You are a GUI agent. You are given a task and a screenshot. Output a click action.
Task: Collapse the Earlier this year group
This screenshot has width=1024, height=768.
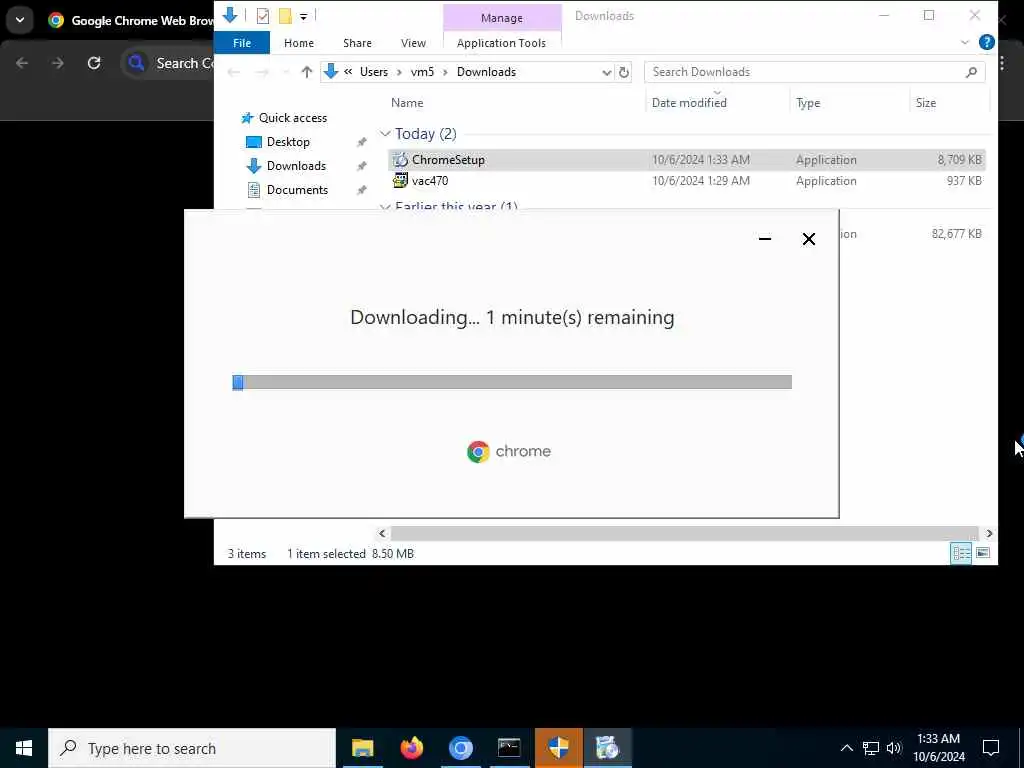(385, 206)
